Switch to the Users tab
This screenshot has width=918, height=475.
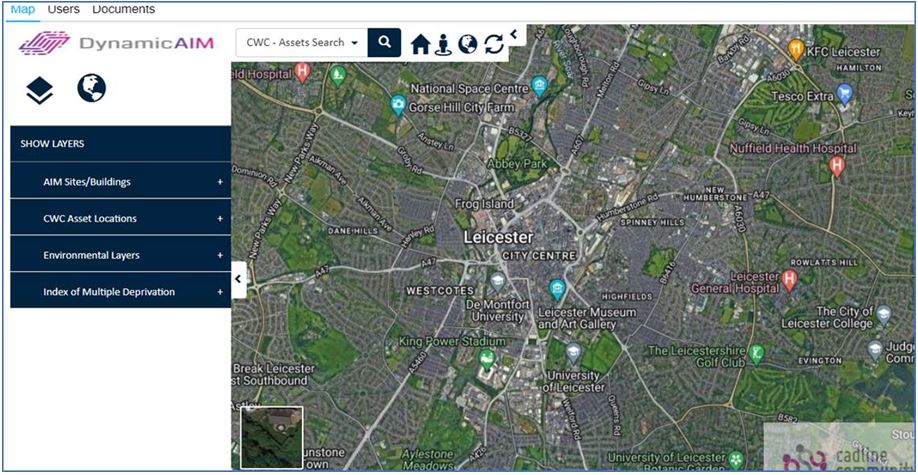point(63,9)
